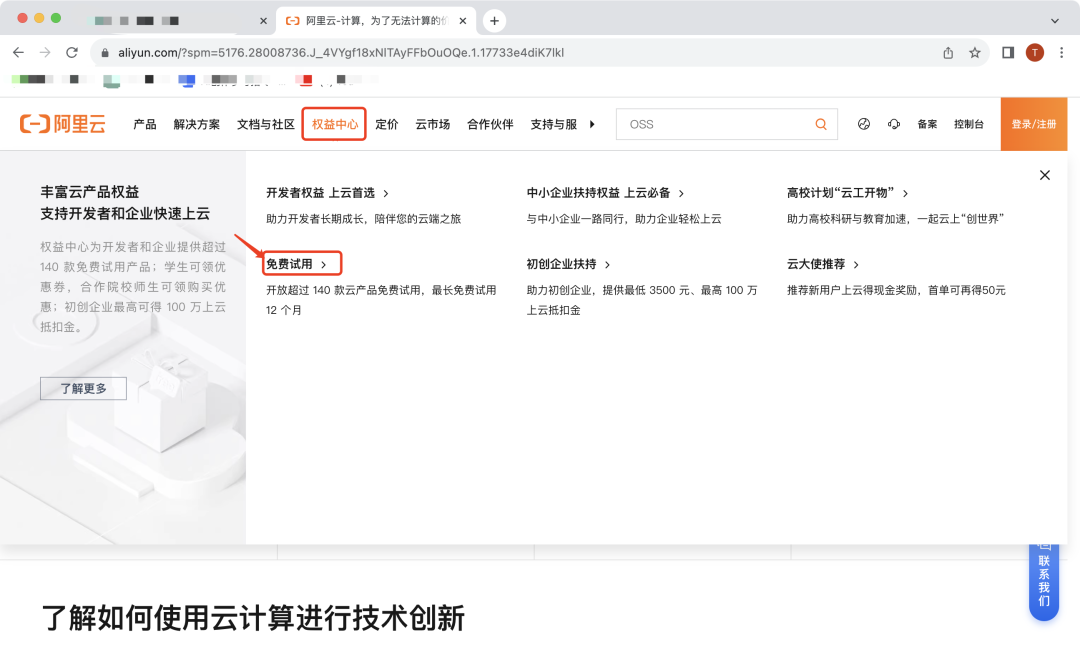Click the headset customer service icon
This screenshot has height=667, width=1080.
click(893, 123)
